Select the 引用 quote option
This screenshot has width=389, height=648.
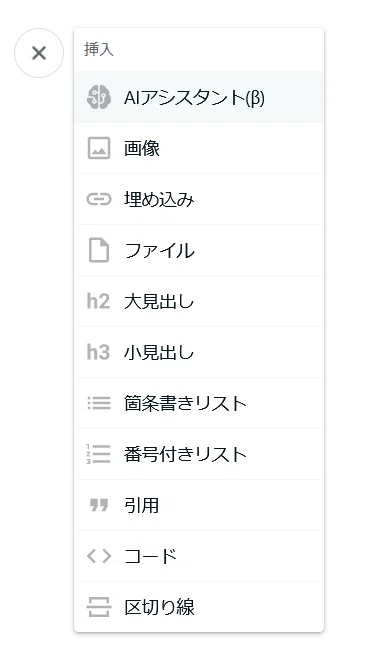[199, 505]
